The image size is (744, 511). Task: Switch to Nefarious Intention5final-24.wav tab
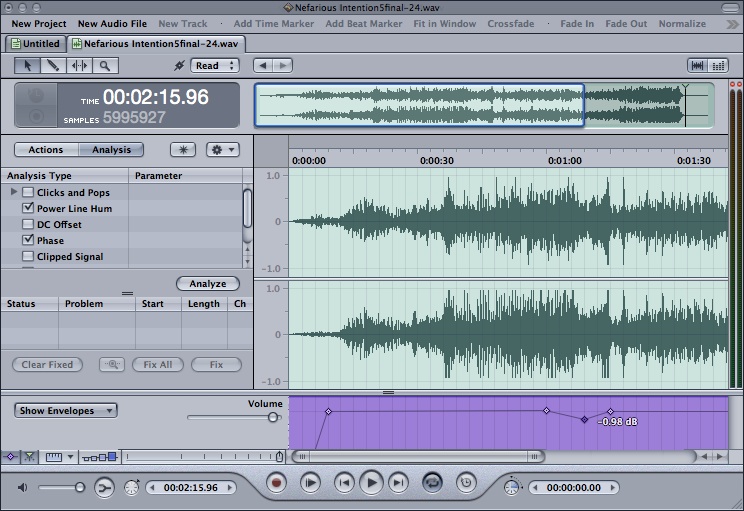(156, 44)
